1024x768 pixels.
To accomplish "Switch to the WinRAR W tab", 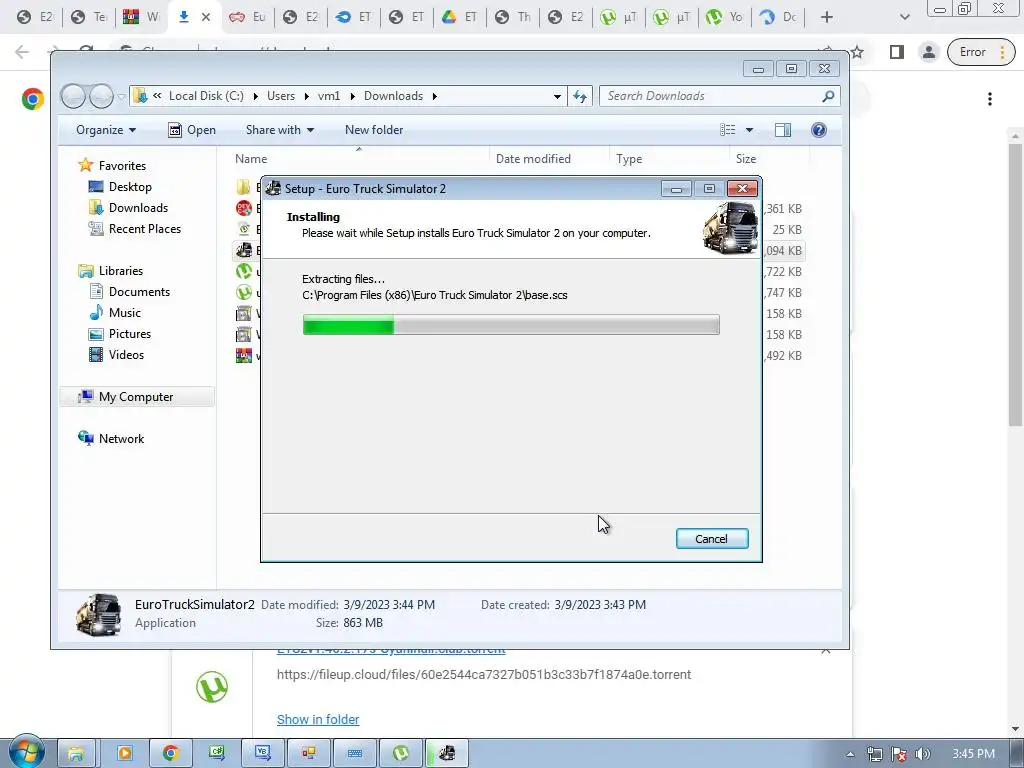I will point(141,17).
